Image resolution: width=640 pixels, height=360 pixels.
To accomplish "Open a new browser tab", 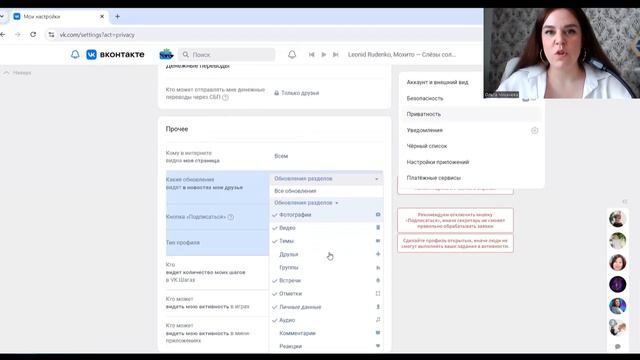I will pos(118,17).
